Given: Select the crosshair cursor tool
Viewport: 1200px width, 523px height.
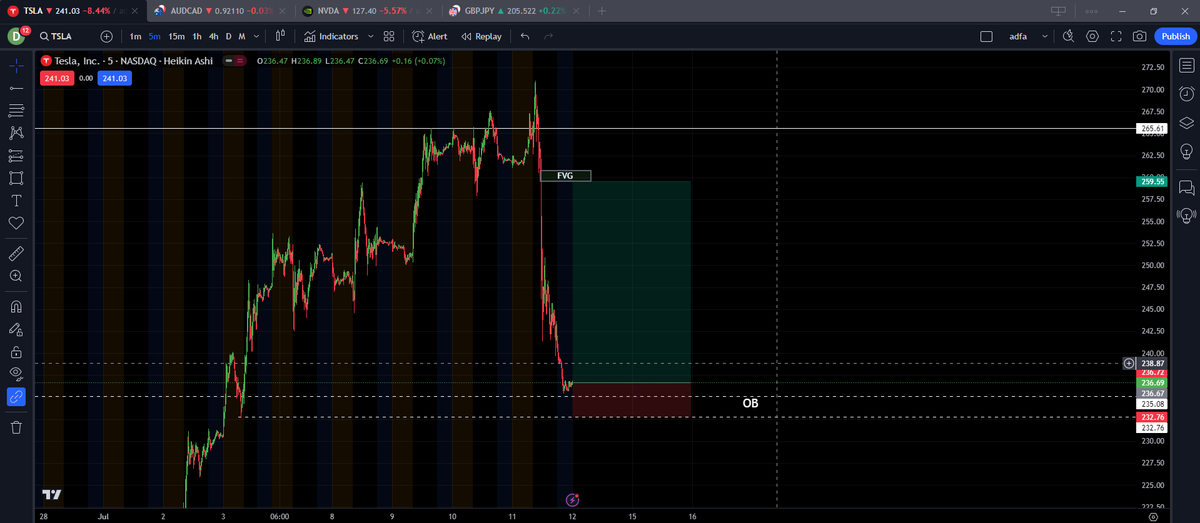Looking at the screenshot, I should click(x=16, y=66).
